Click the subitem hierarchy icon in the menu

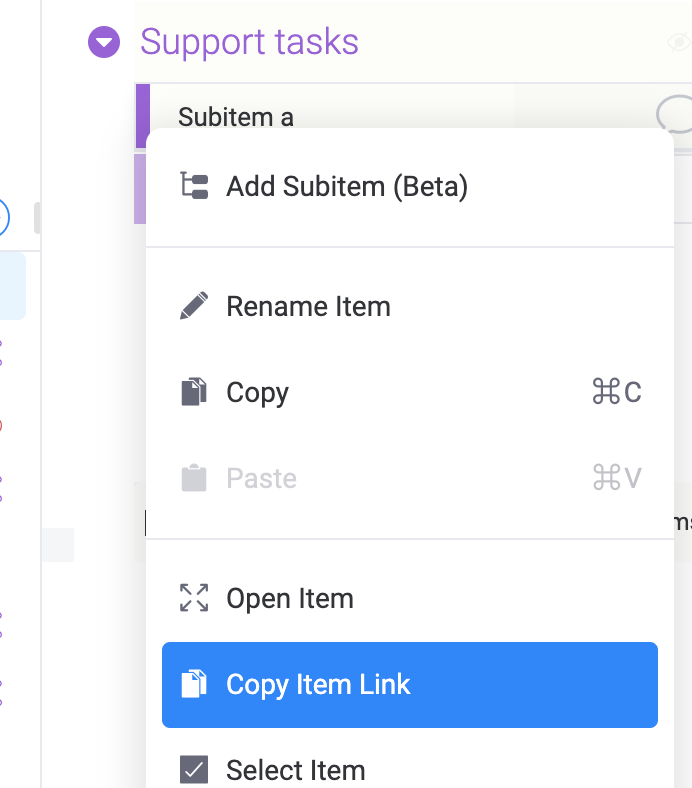[194, 186]
